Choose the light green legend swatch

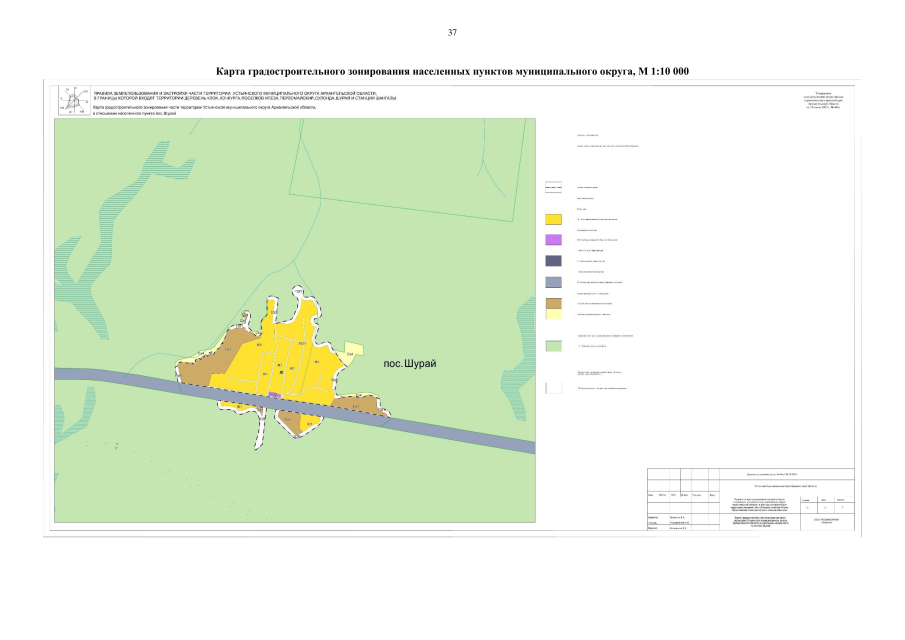pos(554,346)
